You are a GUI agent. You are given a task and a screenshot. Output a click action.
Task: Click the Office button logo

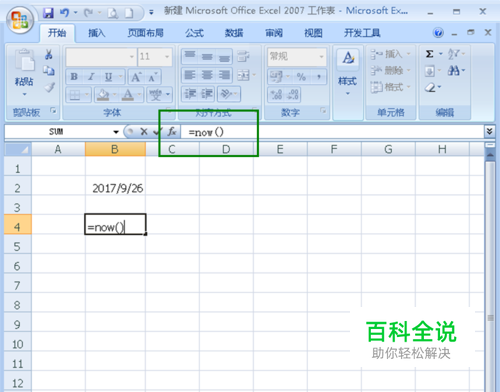[20, 20]
